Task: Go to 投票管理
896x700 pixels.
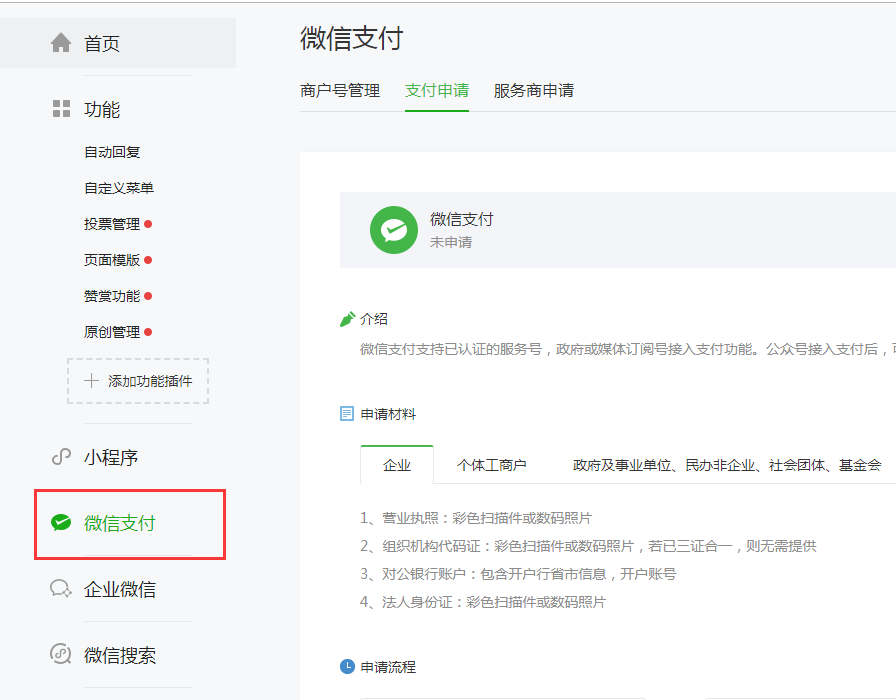Action: pos(112,224)
